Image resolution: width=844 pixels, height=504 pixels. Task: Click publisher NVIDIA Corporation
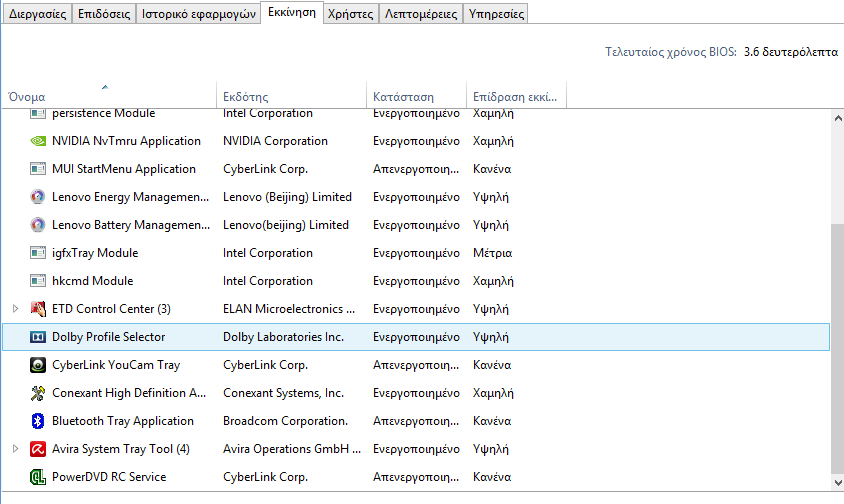(x=275, y=141)
